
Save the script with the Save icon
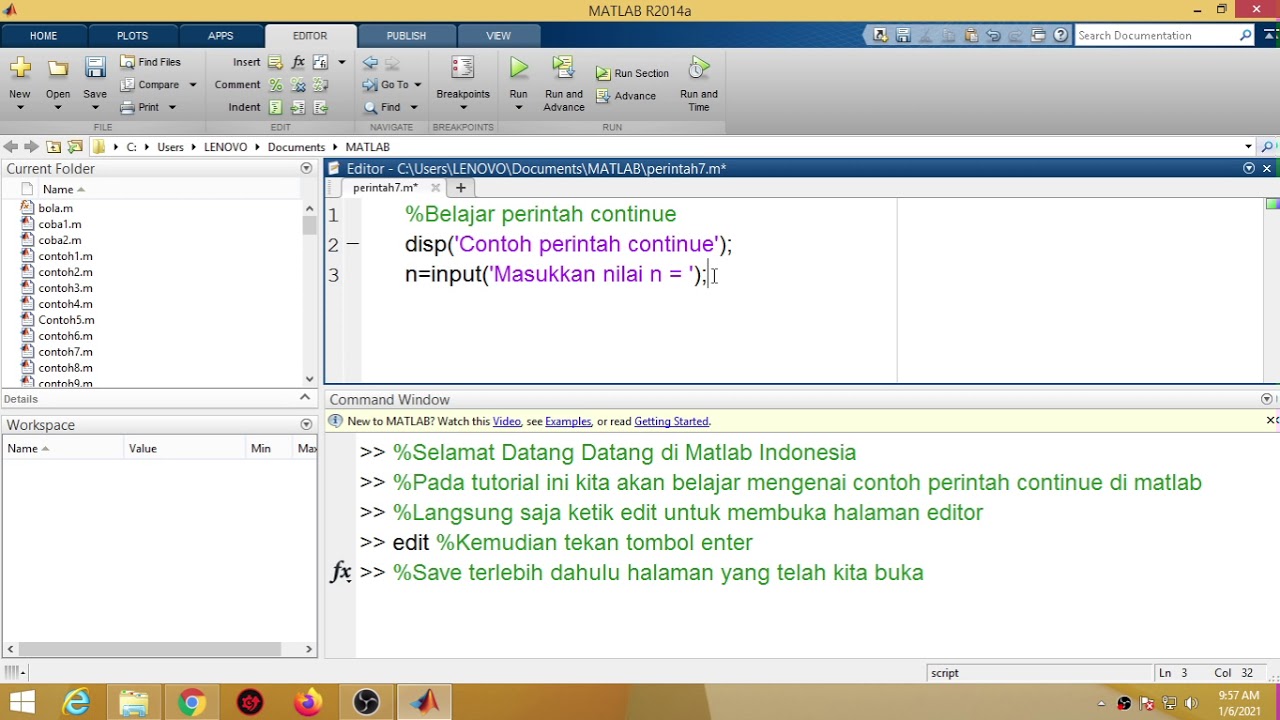click(x=95, y=68)
